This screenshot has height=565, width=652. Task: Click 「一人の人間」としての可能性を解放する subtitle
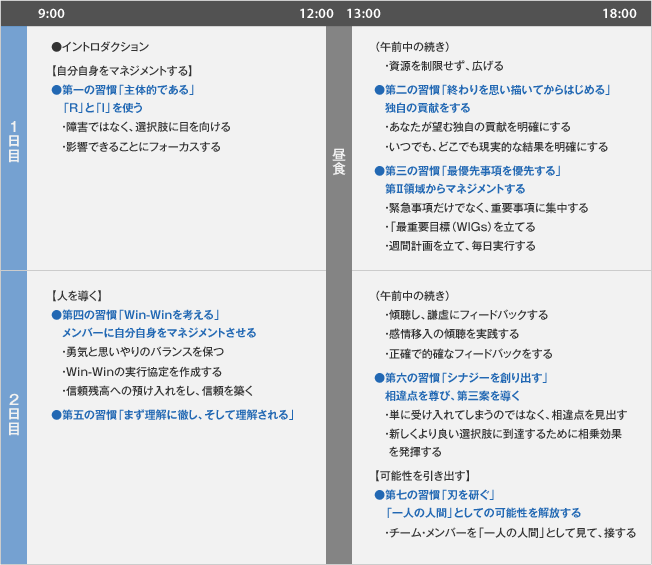[483, 513]
